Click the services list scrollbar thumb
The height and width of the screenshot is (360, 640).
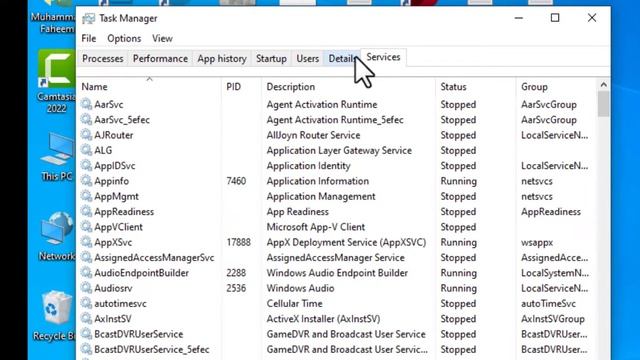[x=604, y=104]
